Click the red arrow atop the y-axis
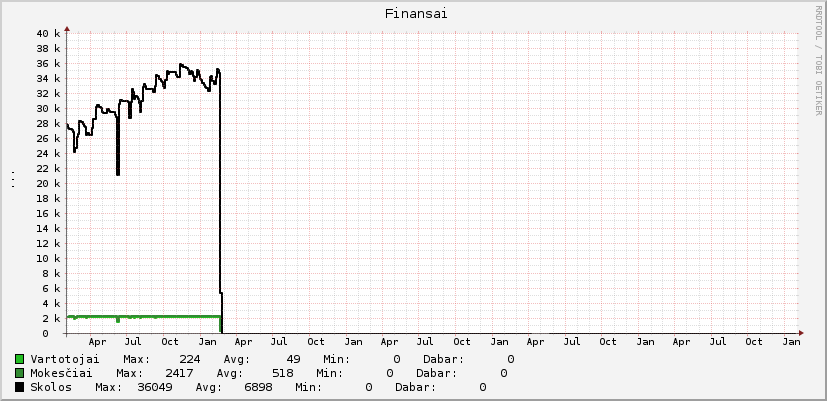The image size is (827, 401). point(66,28)
